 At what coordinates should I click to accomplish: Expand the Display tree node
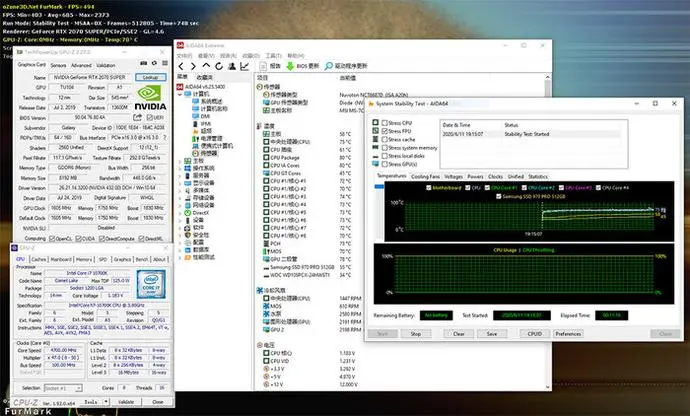(x=180, y=183)
